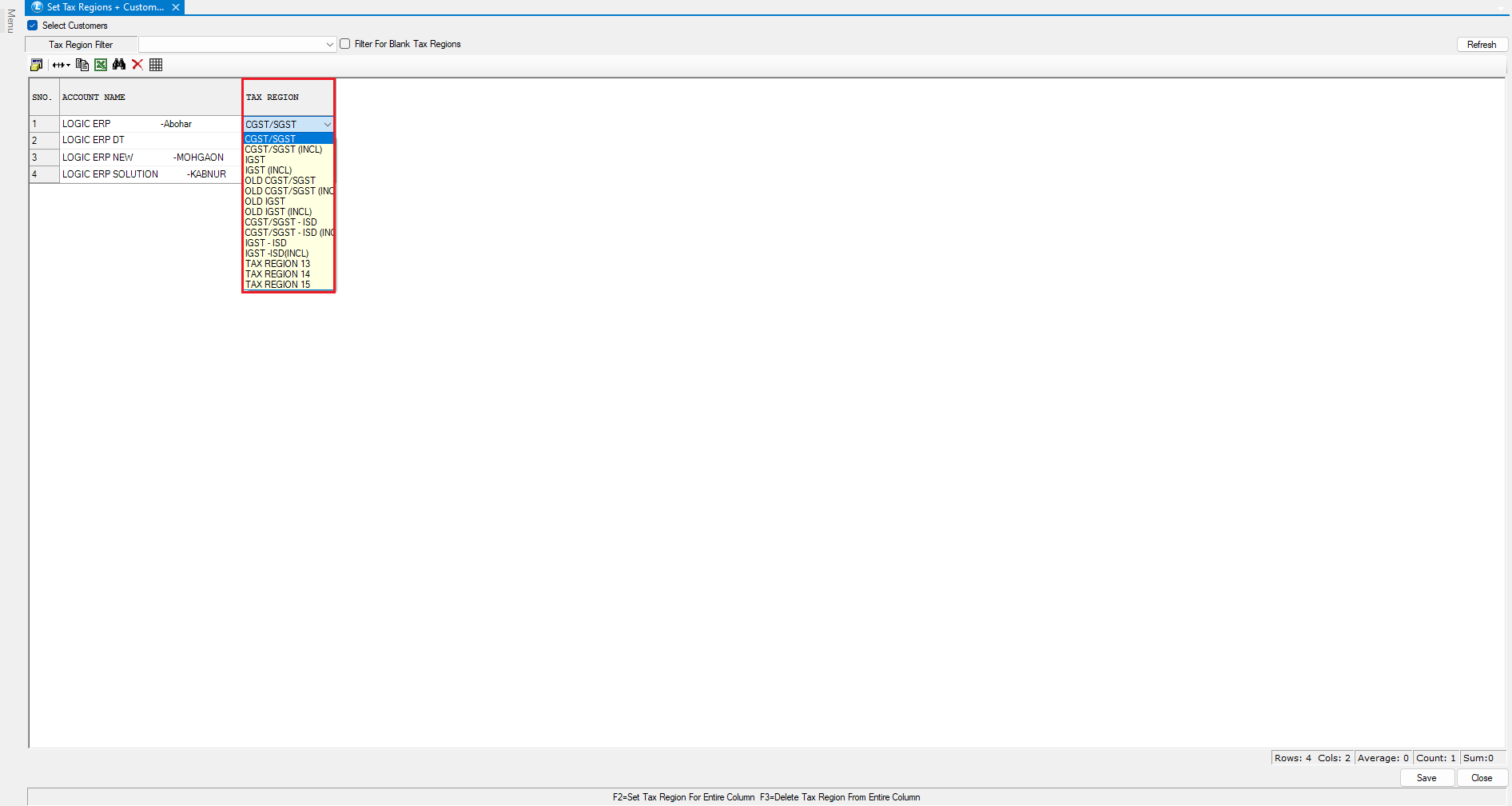This screenshot has height=806, width=1512.
Task: Select IGST (INCL) from the dropdown list
Action: 269,170
